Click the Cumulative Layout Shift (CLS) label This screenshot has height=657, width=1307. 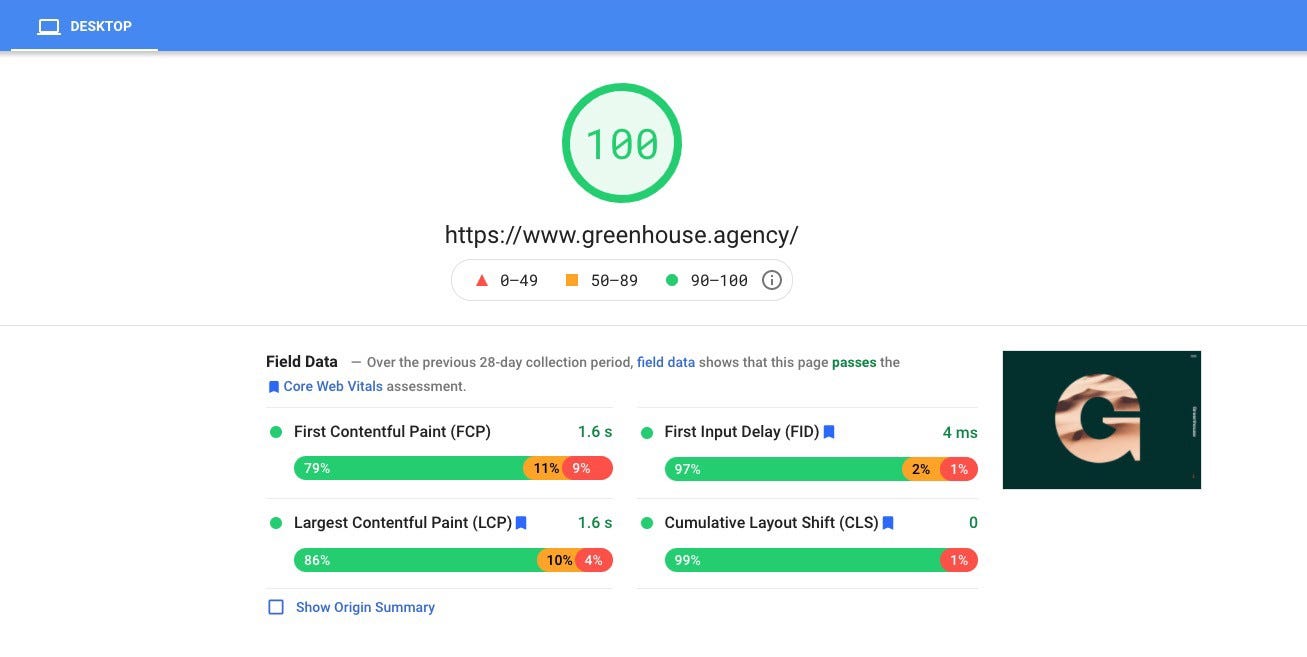[772, 523]
